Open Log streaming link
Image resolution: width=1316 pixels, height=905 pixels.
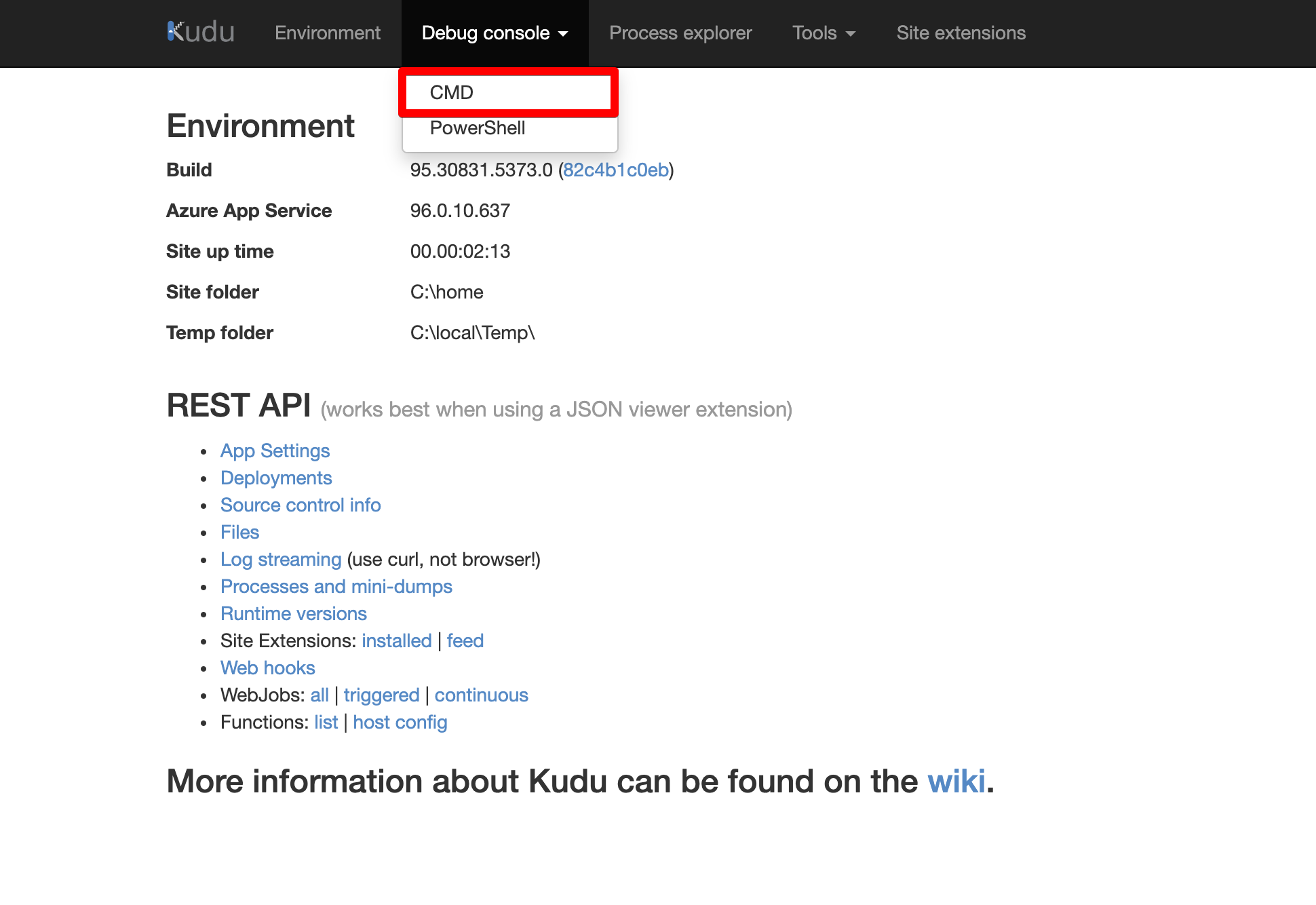[281, 559]
